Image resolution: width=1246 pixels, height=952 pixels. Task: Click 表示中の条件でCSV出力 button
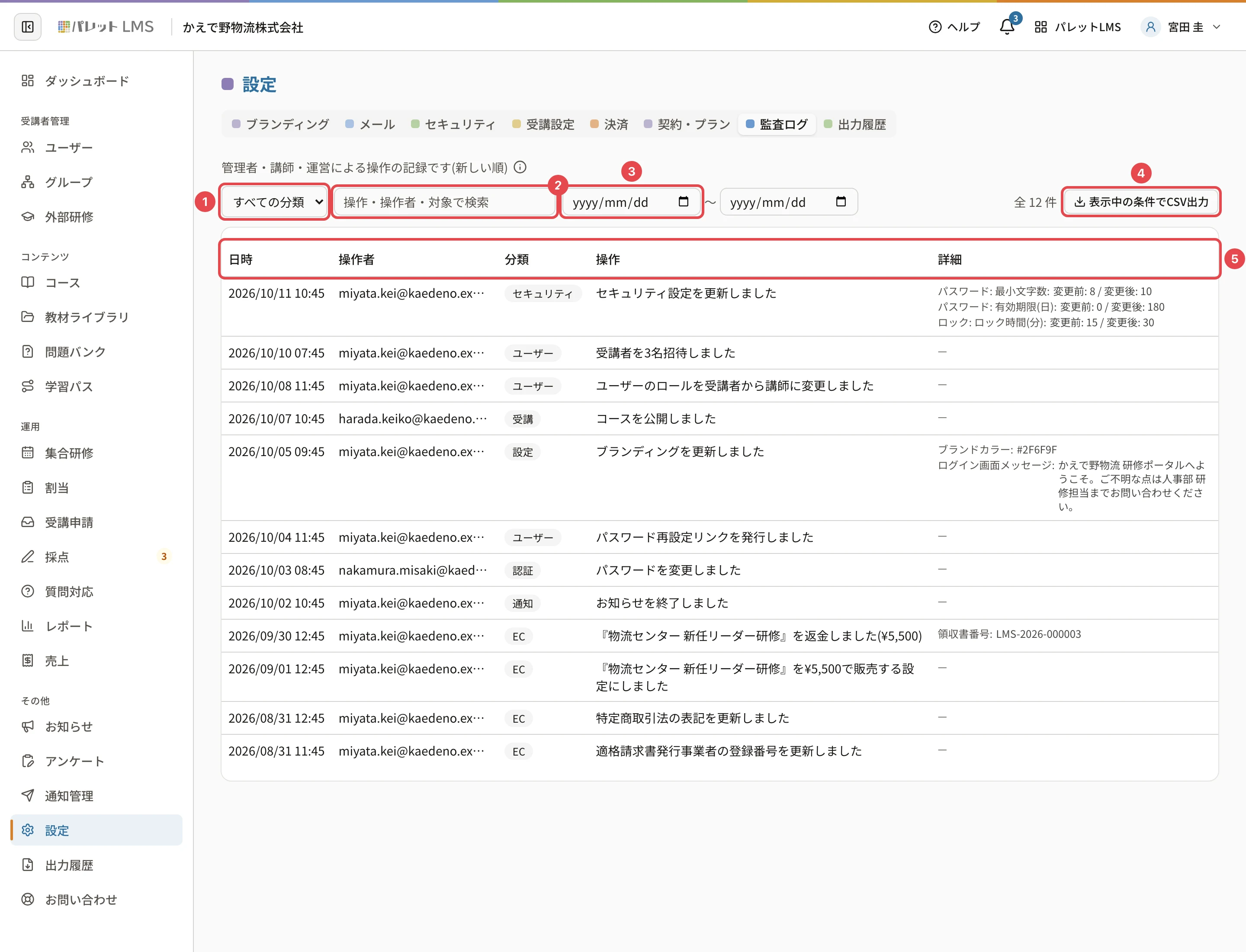1140,202
